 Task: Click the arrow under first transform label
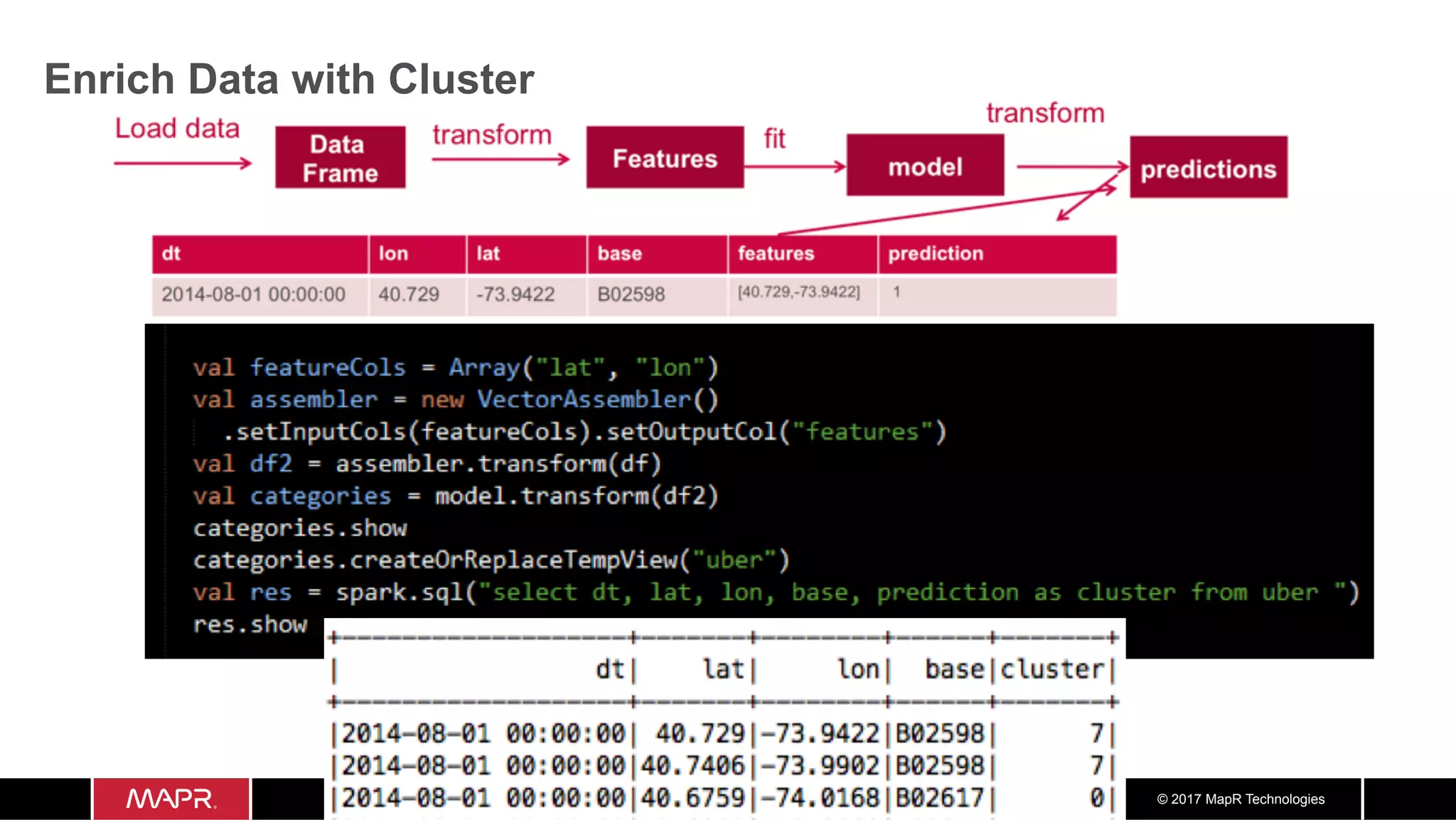coord(500,159)
